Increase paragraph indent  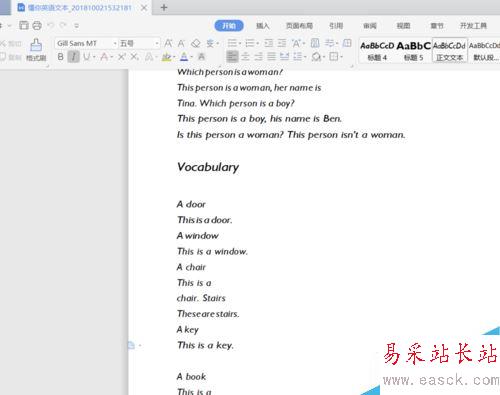[x=282, y=43]
